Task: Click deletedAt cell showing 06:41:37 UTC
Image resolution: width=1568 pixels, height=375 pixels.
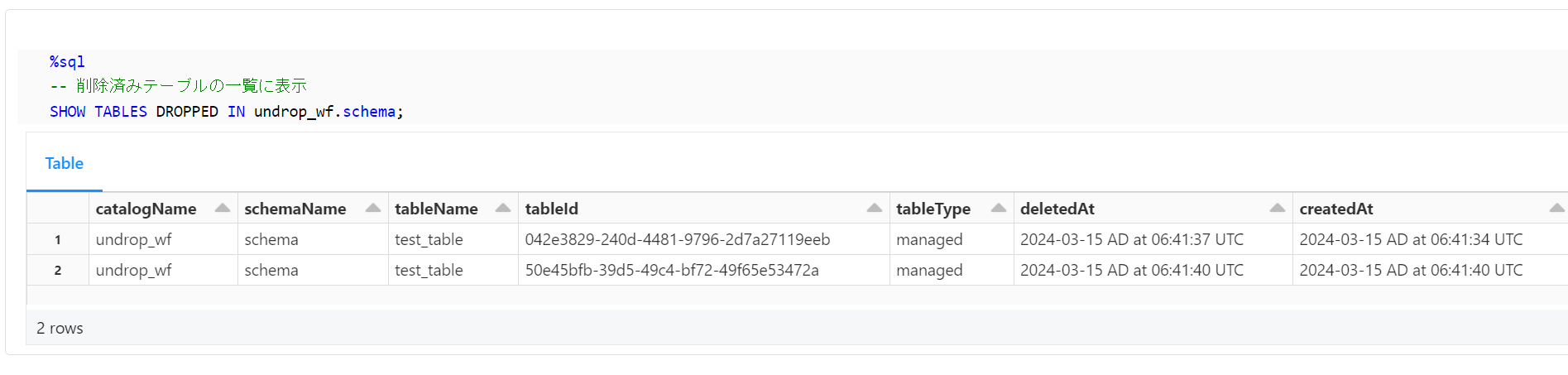Action: pyautogui.click(x=1131, y=240)
